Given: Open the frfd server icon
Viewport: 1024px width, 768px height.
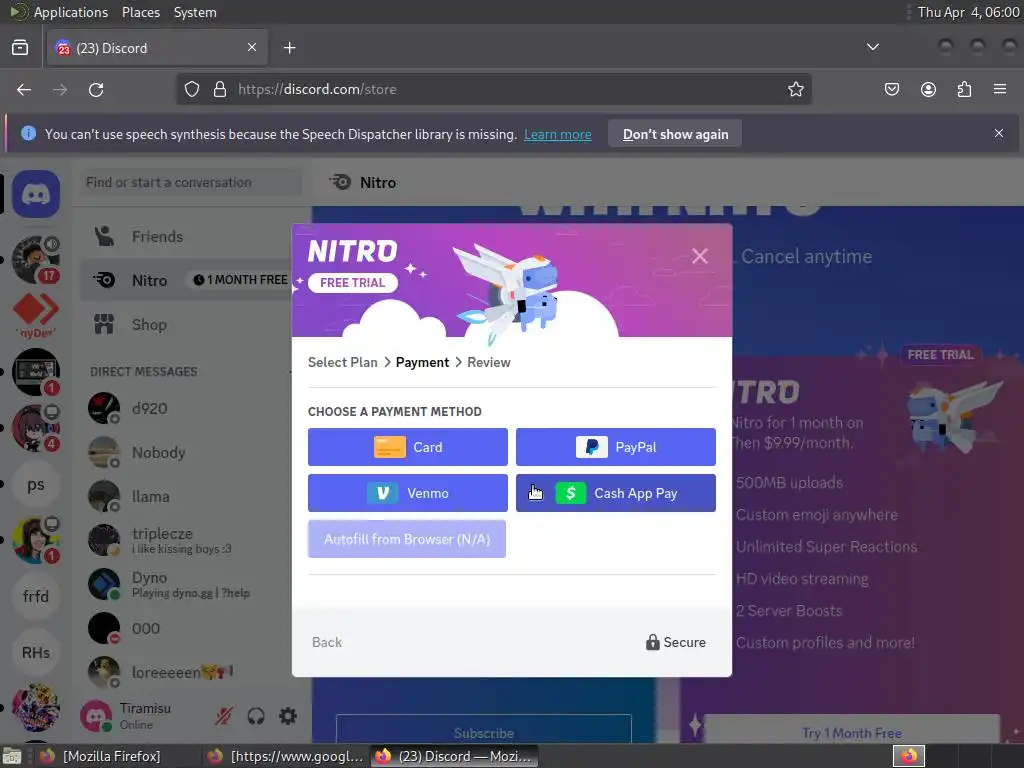Looking at the screenshot, I should (x=36, y=596).
